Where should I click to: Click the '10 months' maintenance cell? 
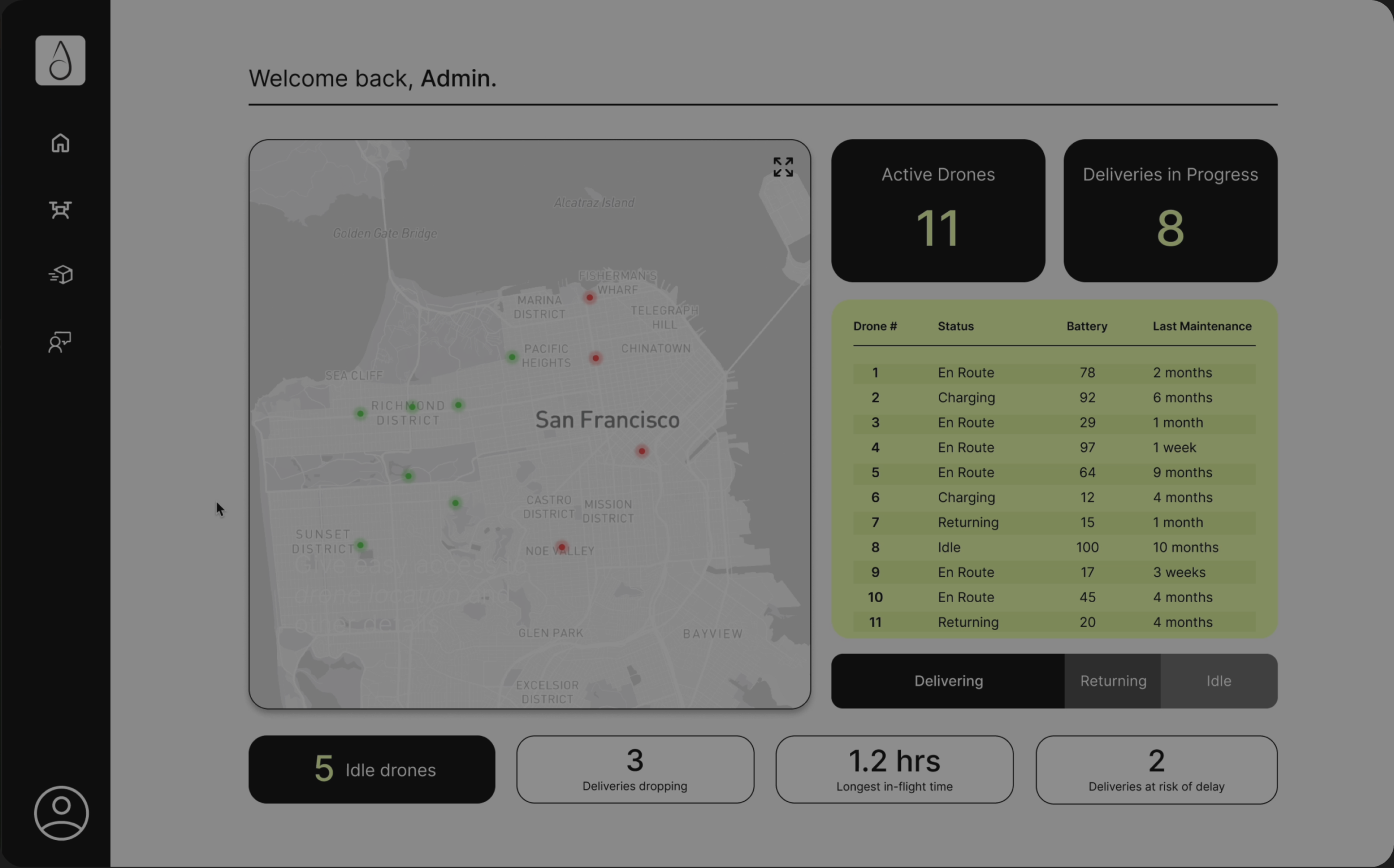pyautogui.click(x=1185, y=547)
